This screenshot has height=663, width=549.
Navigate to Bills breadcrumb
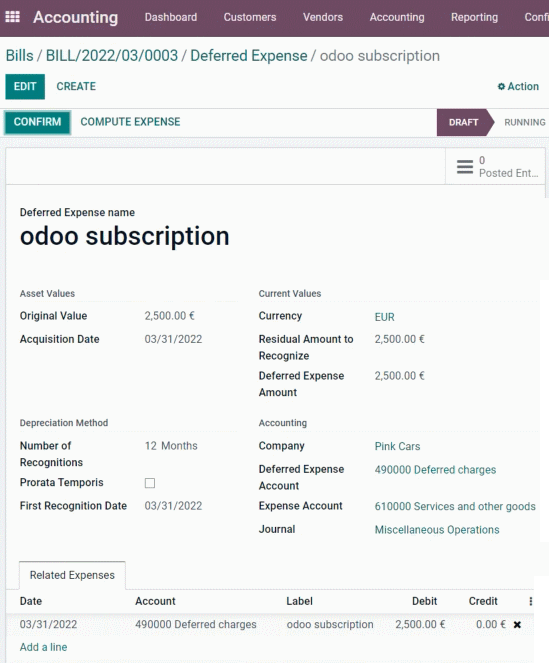[19, 56]
